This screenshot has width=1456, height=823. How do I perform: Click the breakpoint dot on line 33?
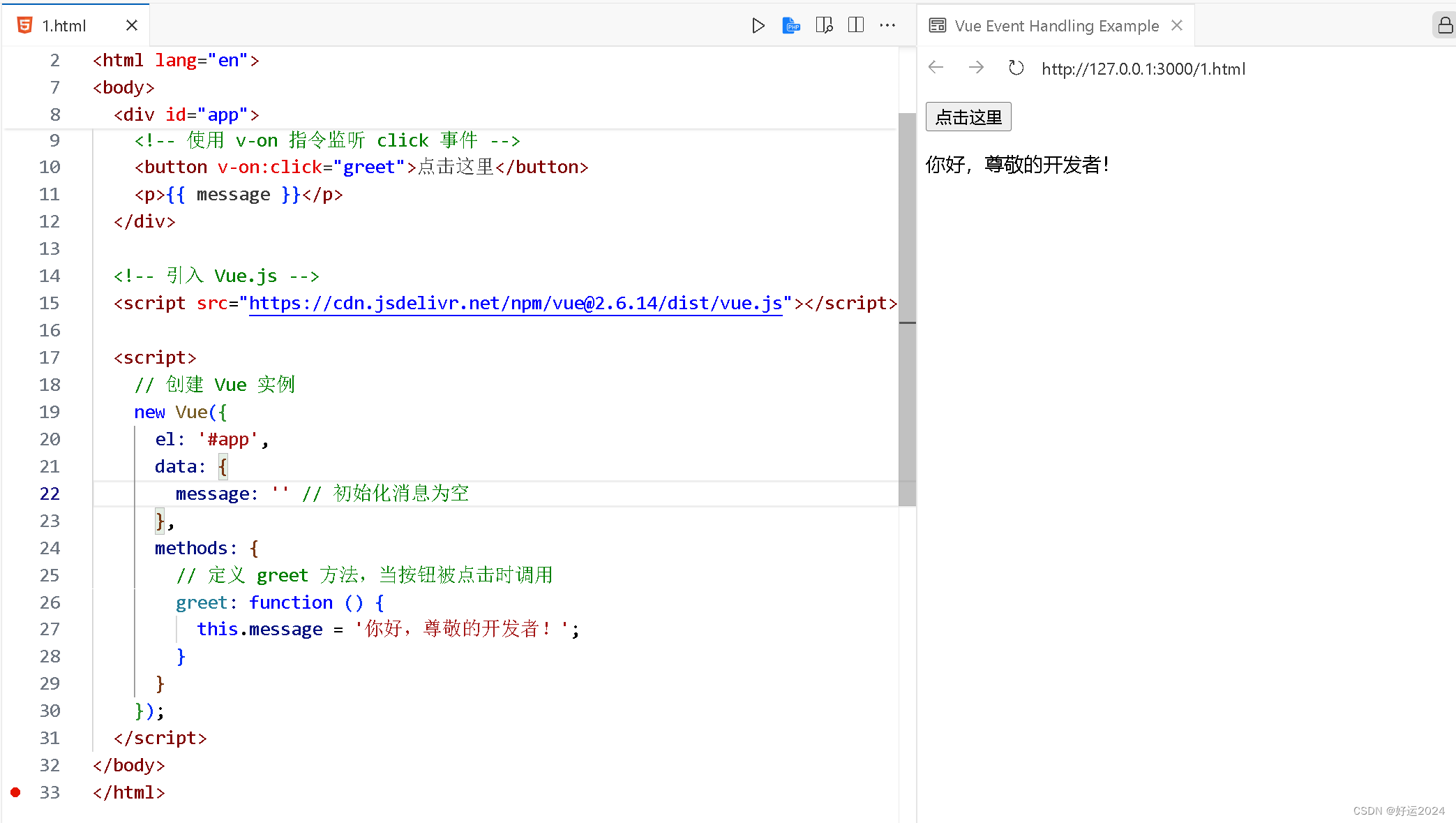(15, 792)
